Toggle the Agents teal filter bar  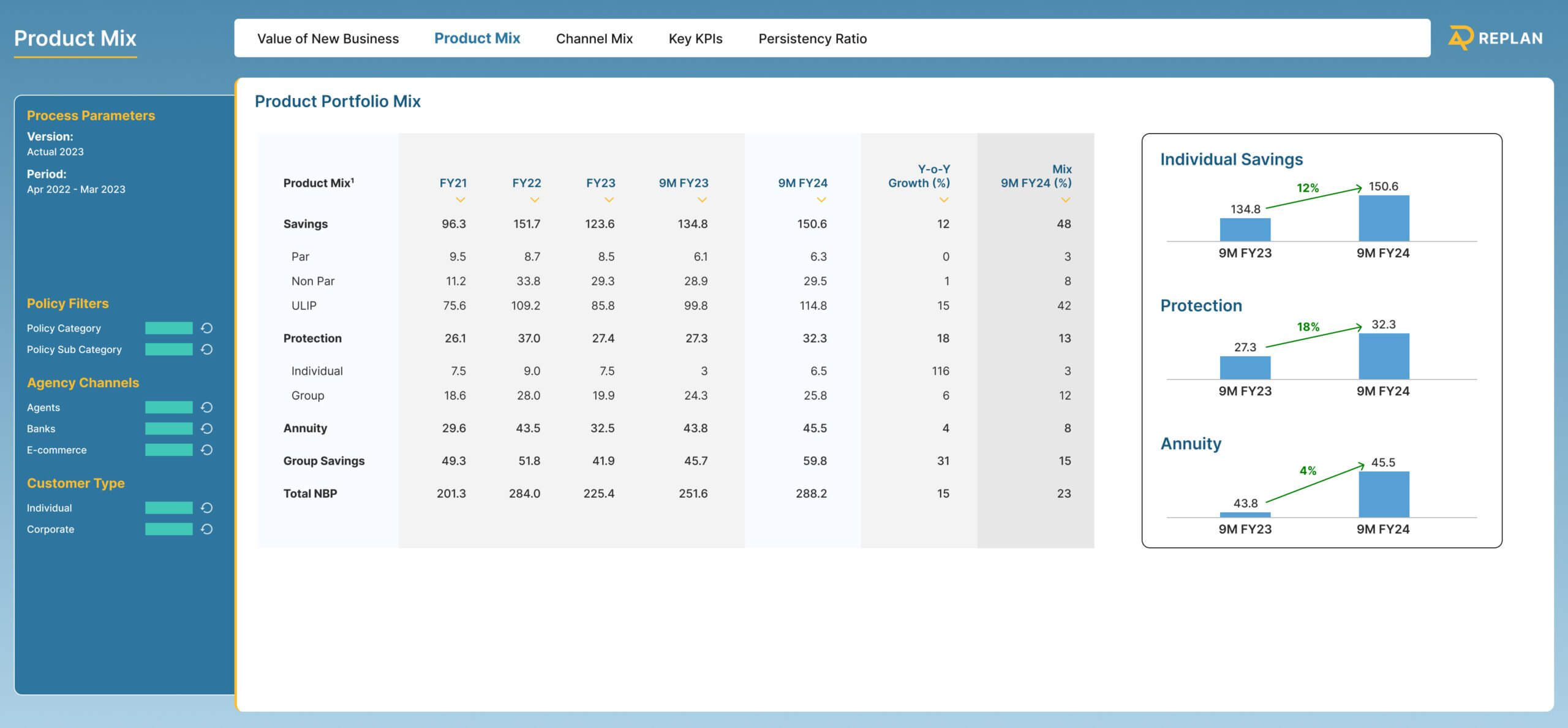click(x=168, y=408)
